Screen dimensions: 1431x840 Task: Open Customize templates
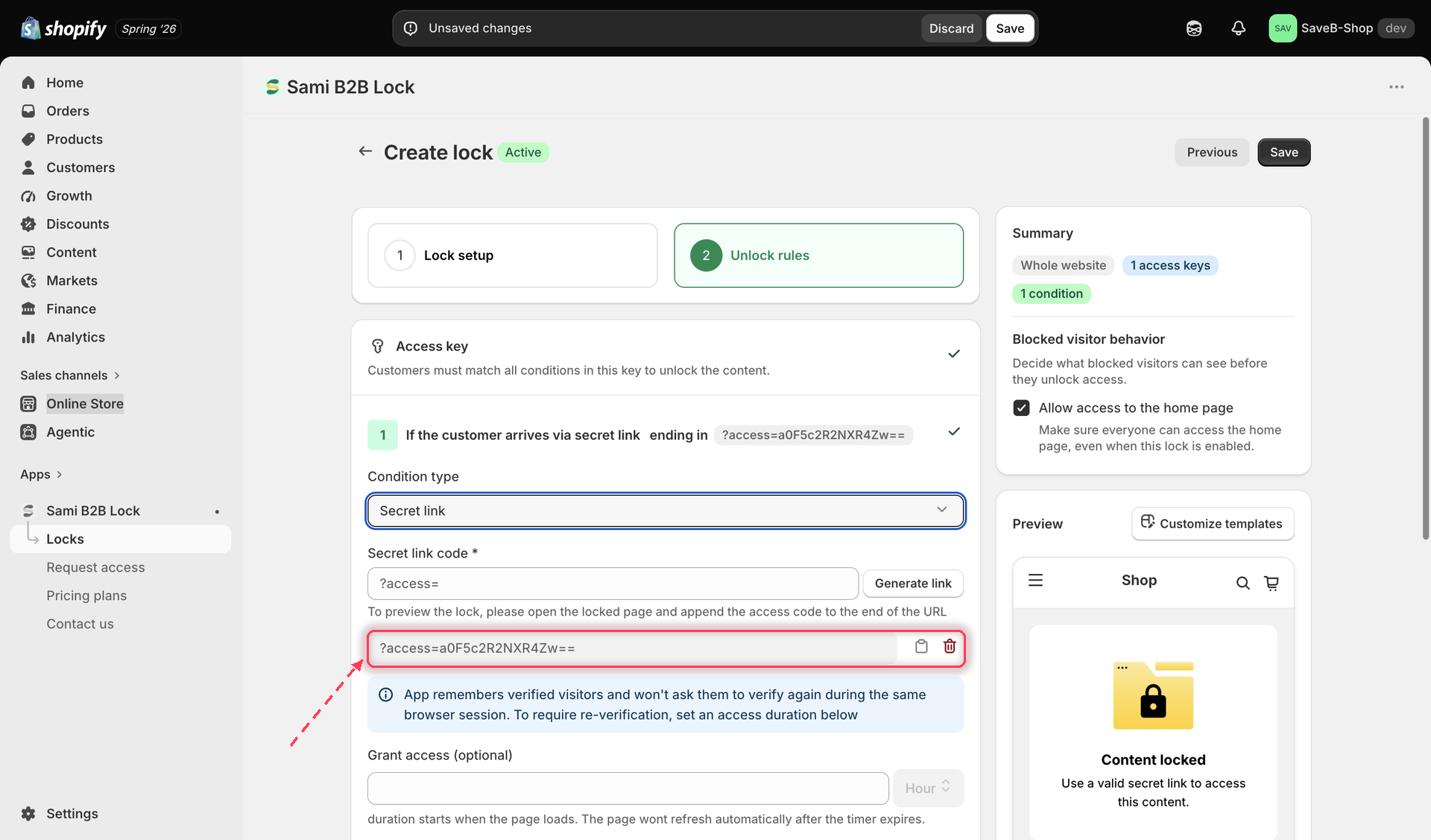click(1212, 524)
